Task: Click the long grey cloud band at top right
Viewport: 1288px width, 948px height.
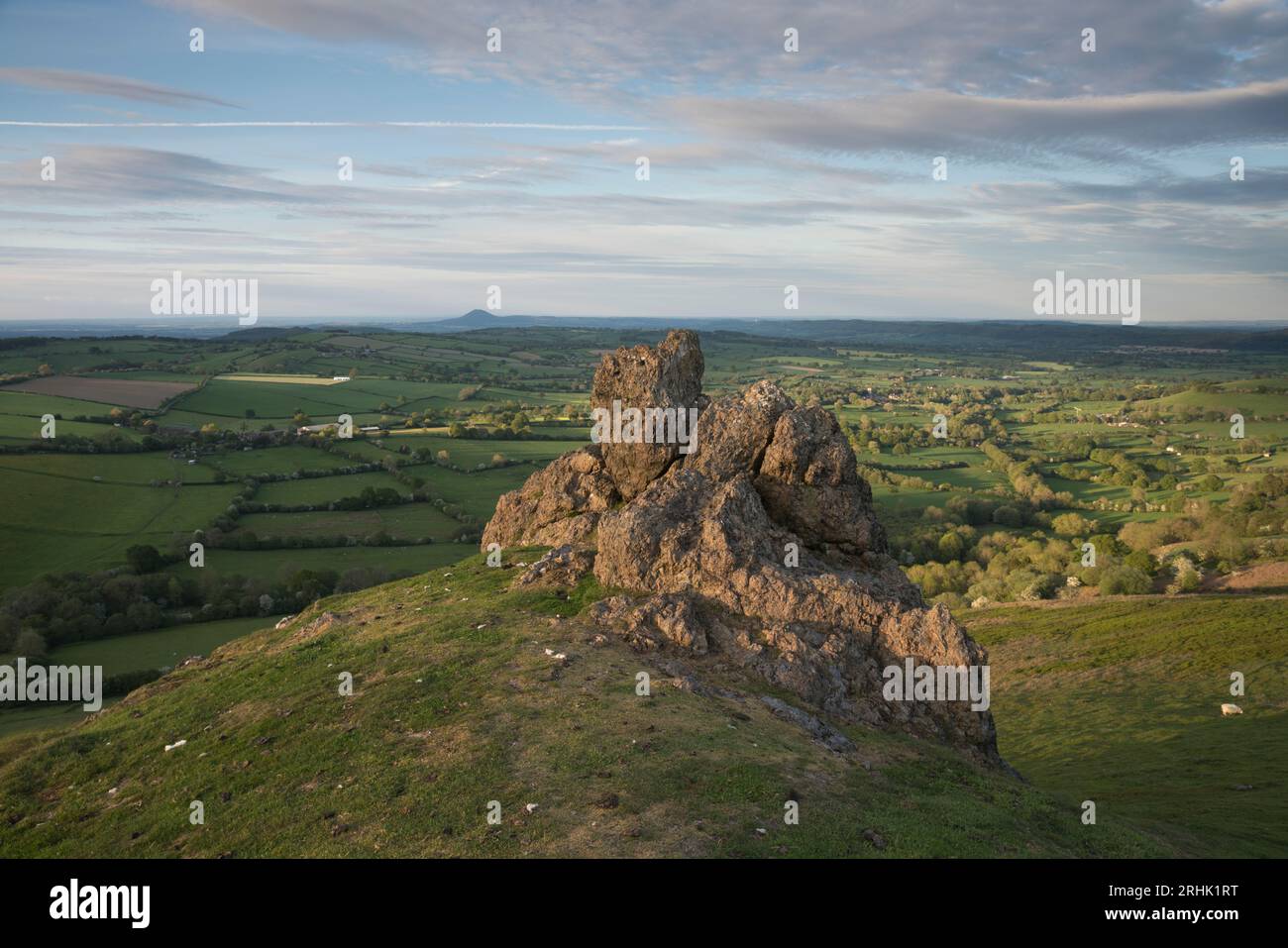Action: pos(981,117)
